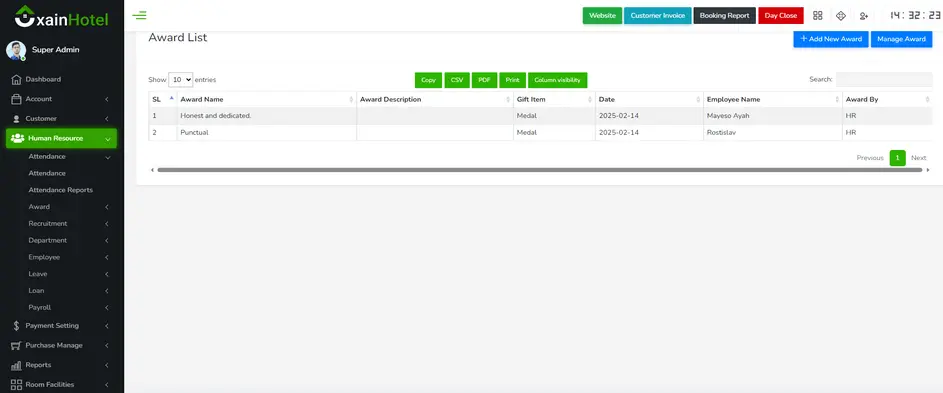Click the Room Facilities grid icon
Viewport: 943px width, 393px height.
click(x=16, y=385)
